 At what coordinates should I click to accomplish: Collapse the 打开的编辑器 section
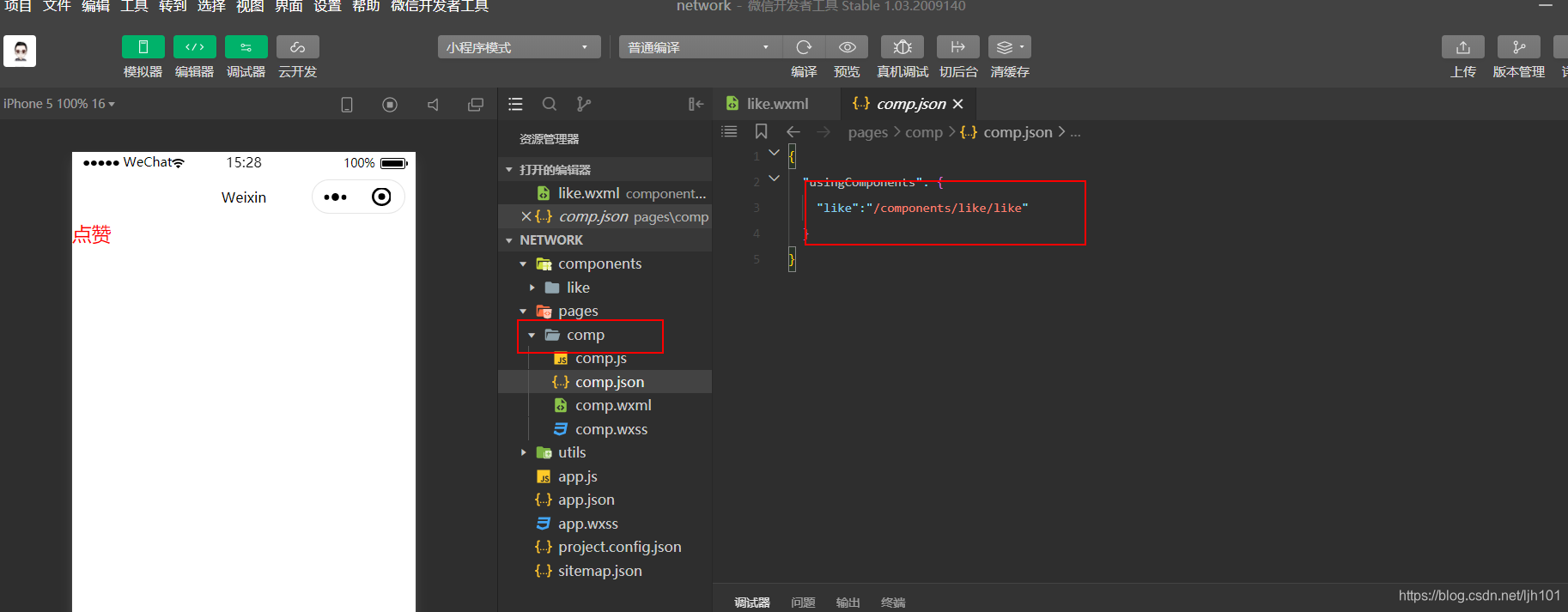tap(509, 170)
